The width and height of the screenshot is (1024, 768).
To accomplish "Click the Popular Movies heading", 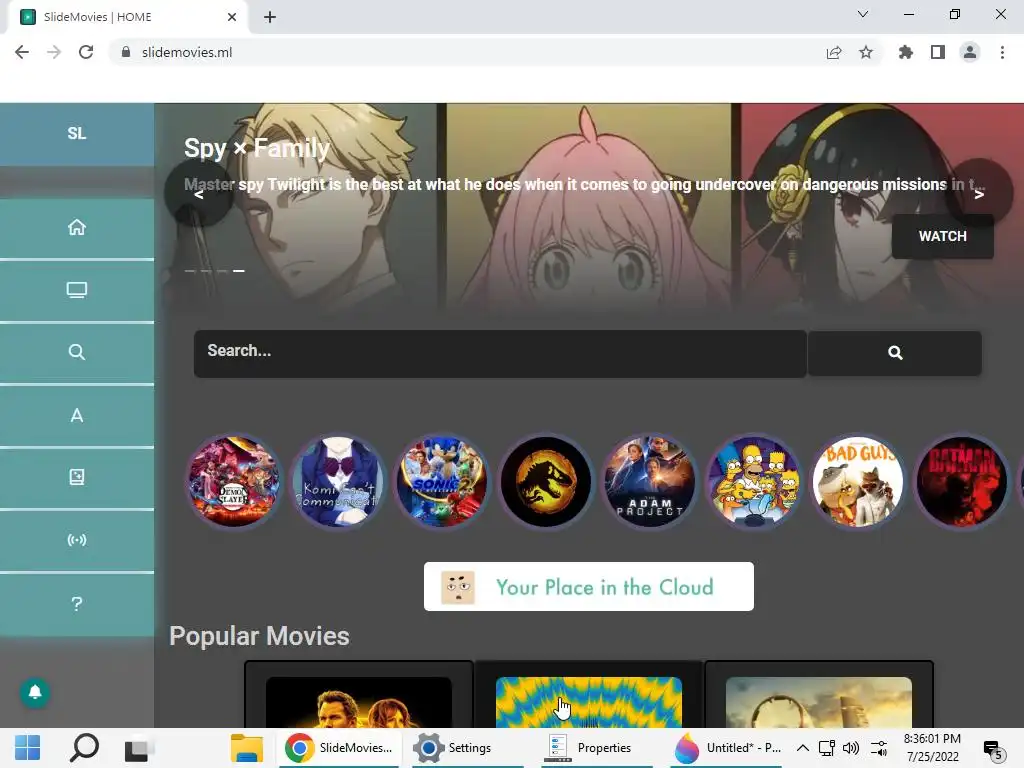I will (259, 636).
